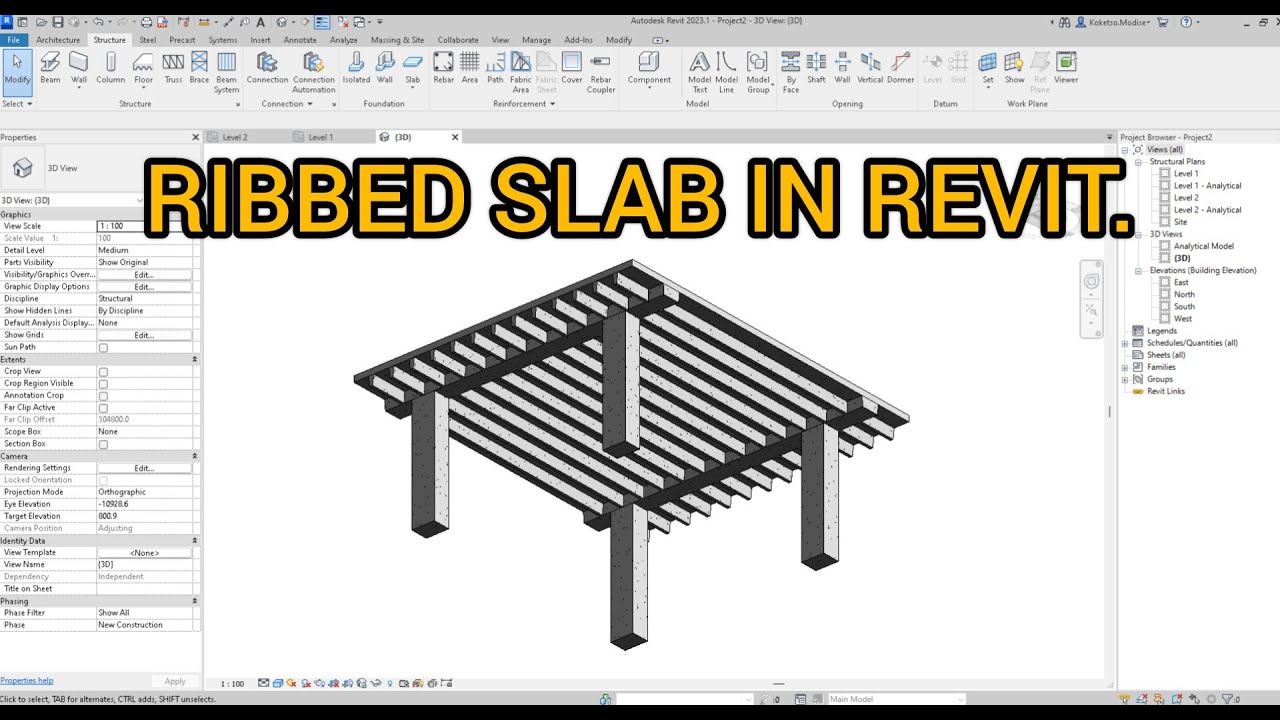Select the Truss tool
The height and width of the screenshot is (720, 1280).
pyautogui.click(x=173, y=67)
